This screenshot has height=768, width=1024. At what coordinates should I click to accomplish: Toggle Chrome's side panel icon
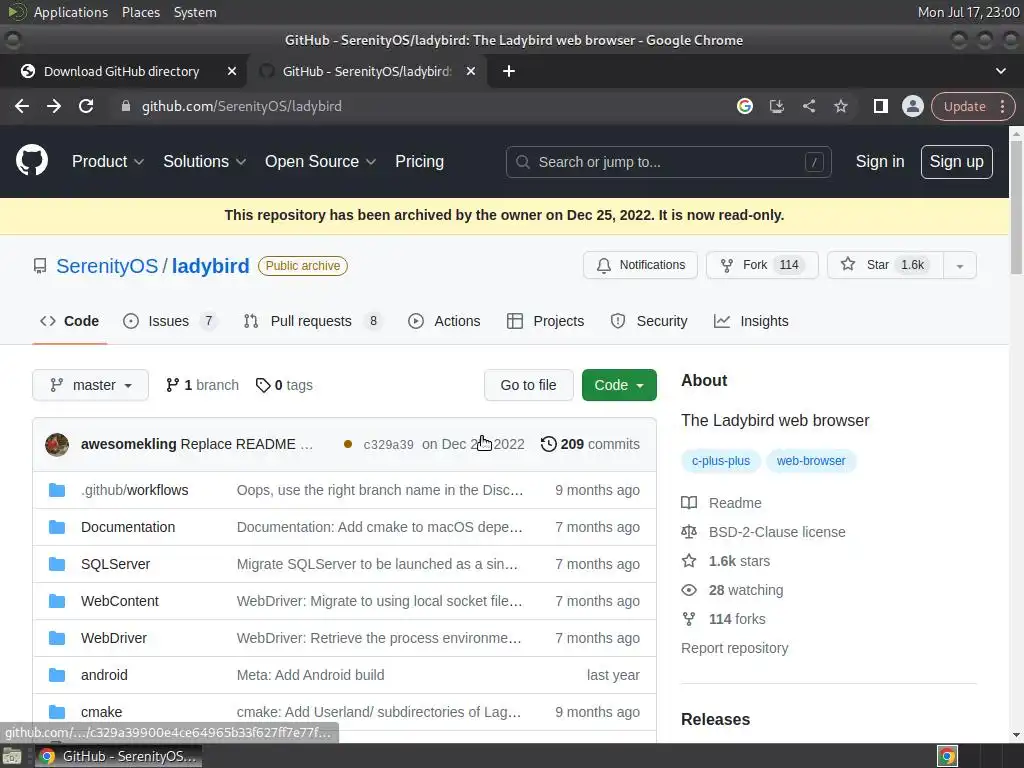point(880,106)
